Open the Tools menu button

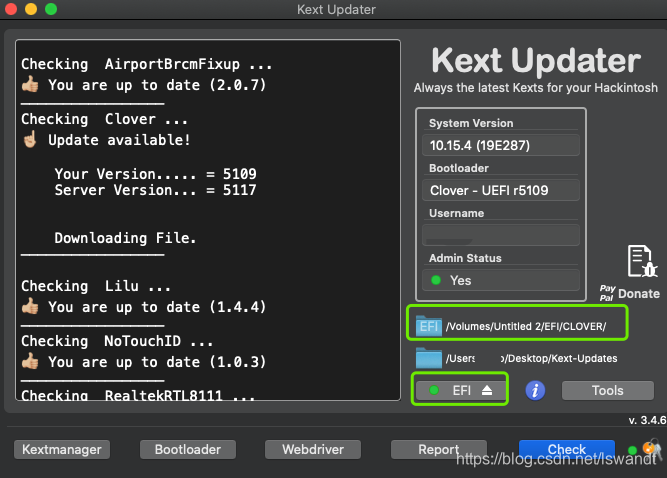(607, 390)
